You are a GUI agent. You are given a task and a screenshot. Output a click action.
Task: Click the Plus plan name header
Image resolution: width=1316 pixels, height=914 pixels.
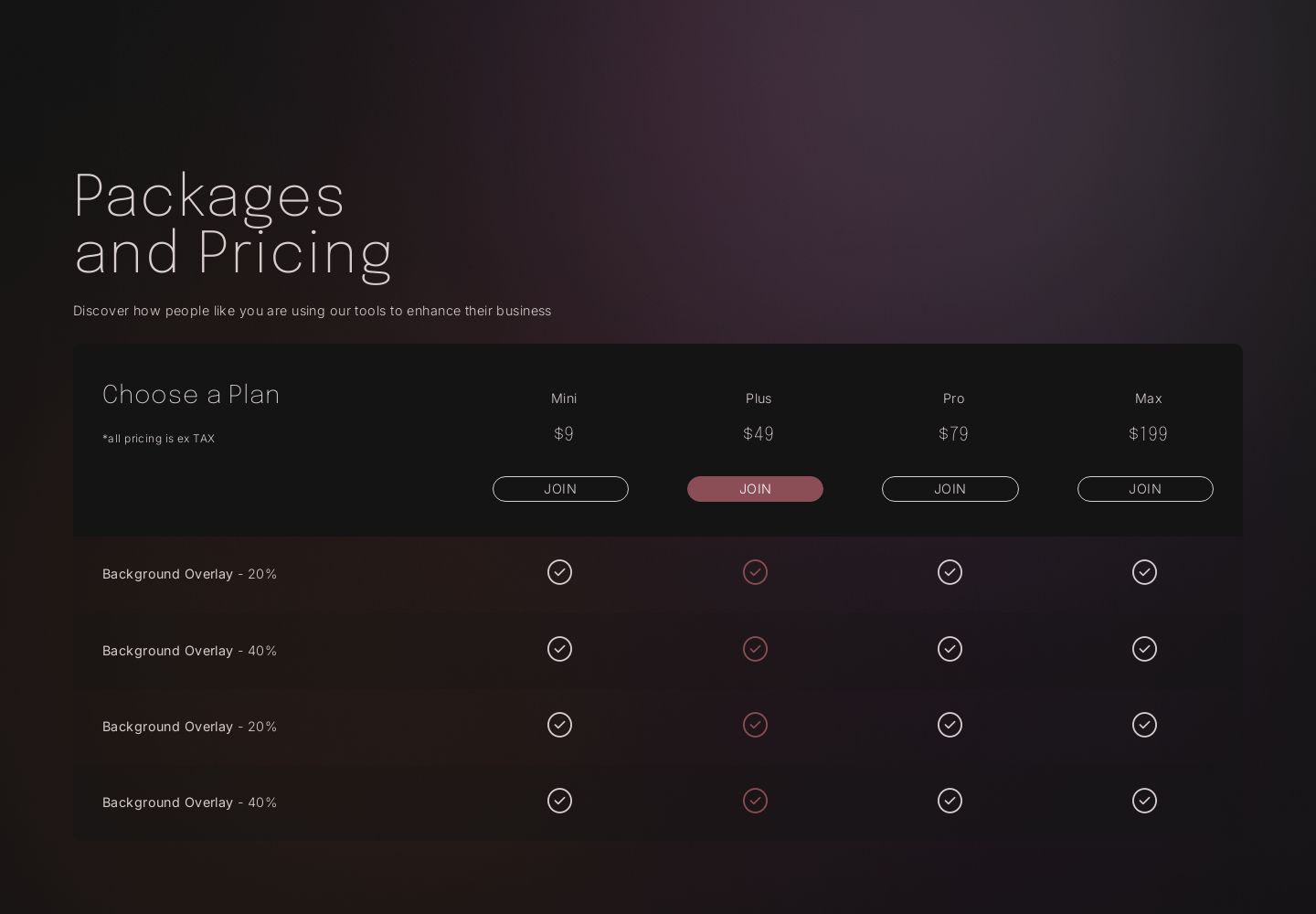759,399
